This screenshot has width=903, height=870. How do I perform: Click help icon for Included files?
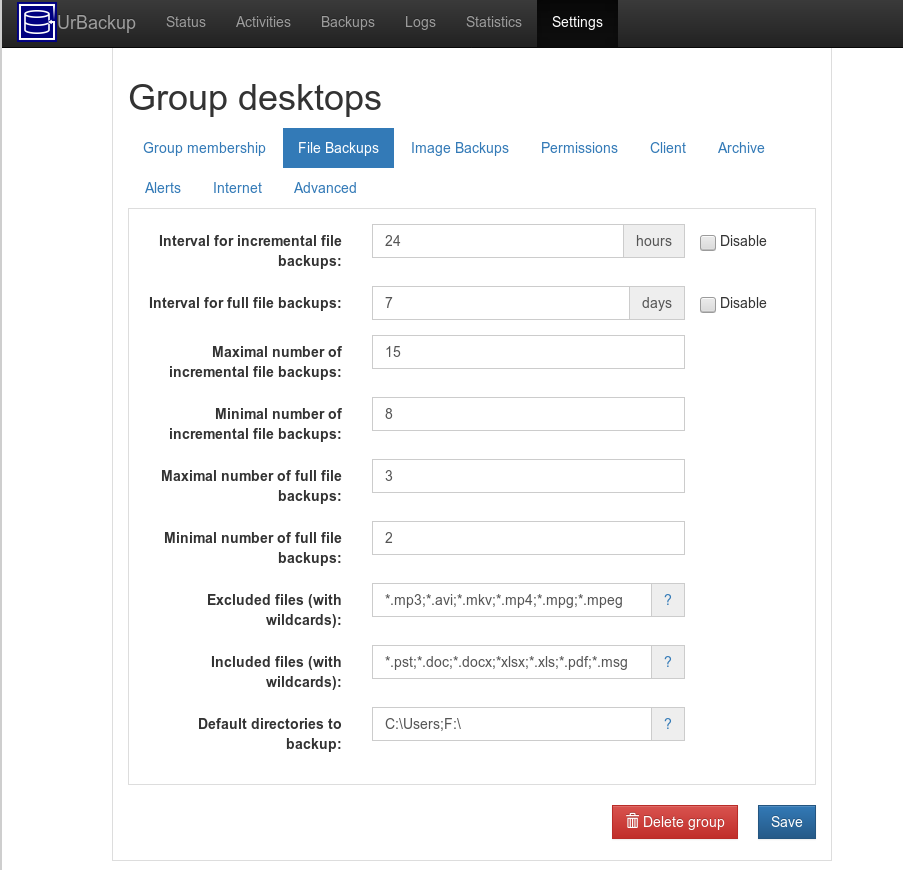(x=667, y=662)
